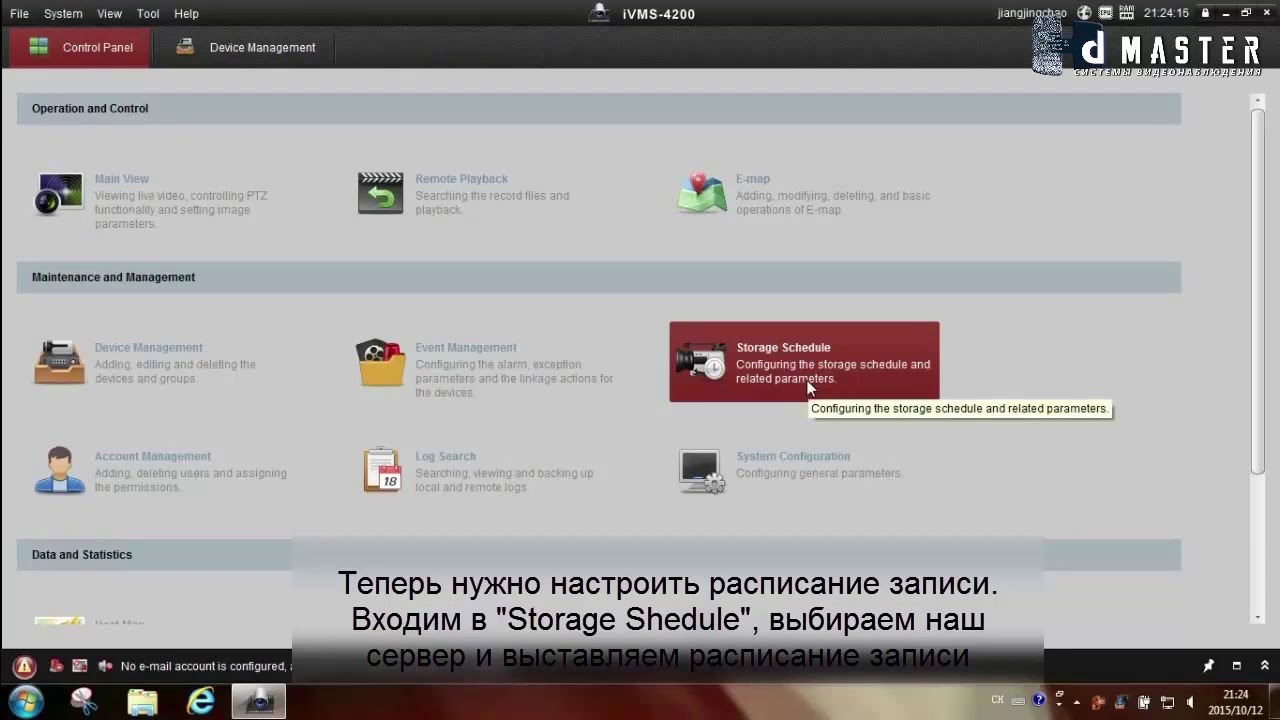
Task: Open the Event Management folder icon
Action: (381, 362)
